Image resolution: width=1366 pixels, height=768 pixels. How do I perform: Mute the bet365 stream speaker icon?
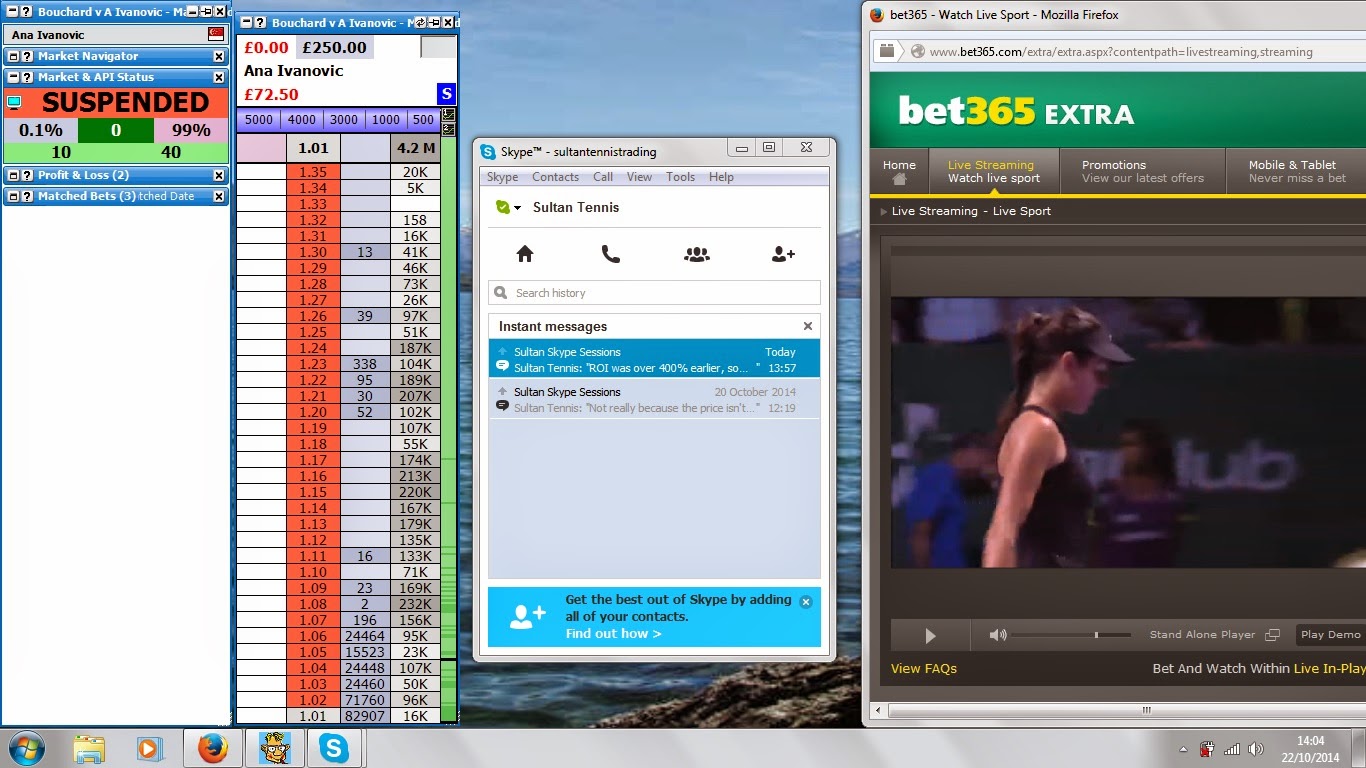point(998,635)
